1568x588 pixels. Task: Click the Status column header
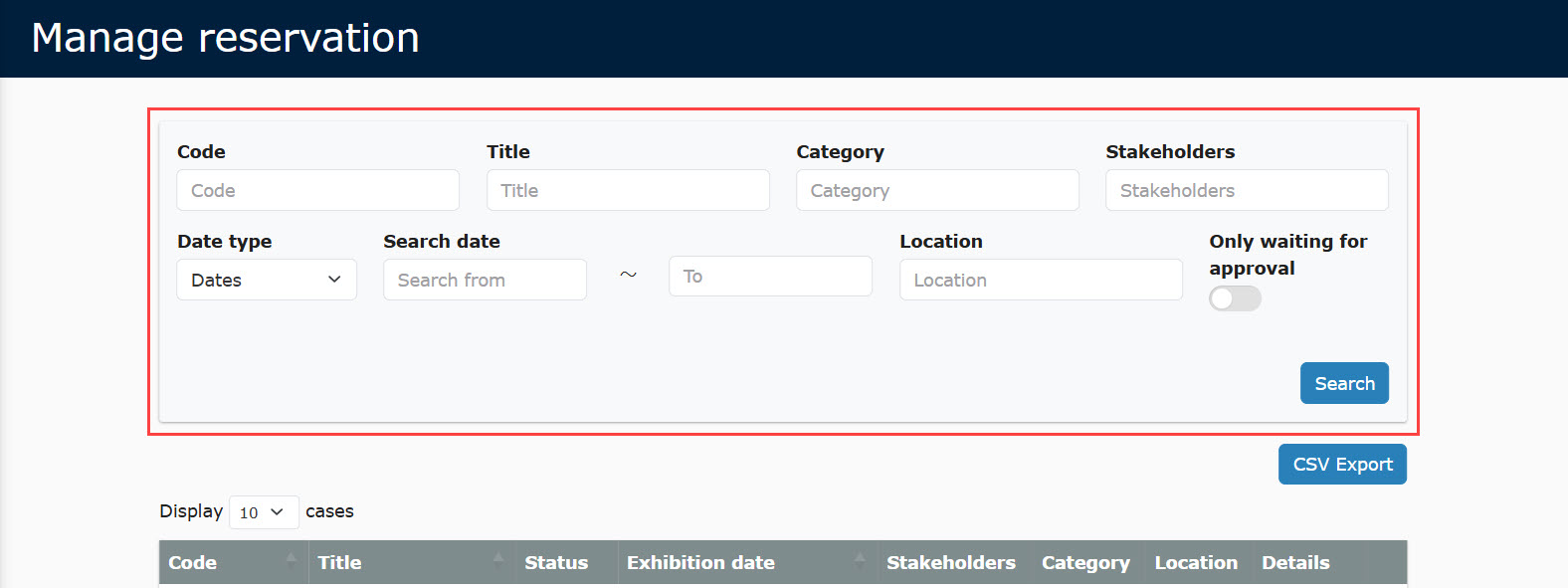pyautogui.click(x=556, y=562)
